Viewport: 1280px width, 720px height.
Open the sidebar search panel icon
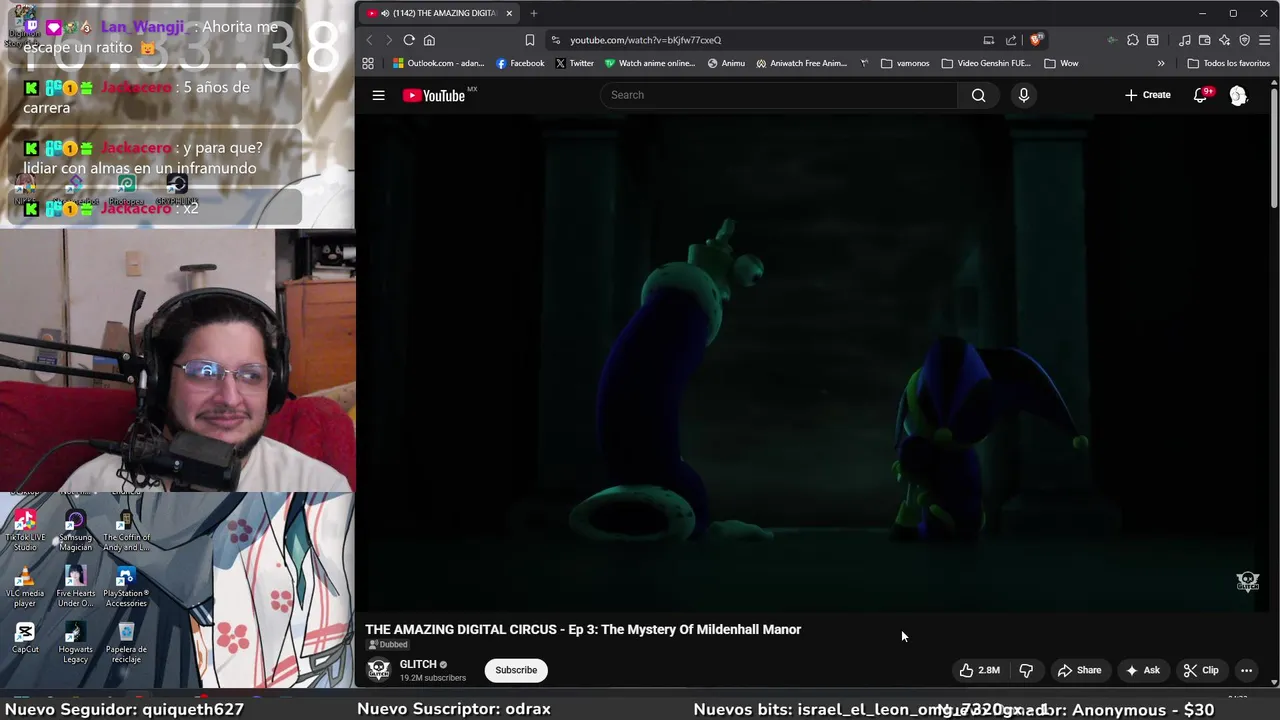(x=1153, y=40)
